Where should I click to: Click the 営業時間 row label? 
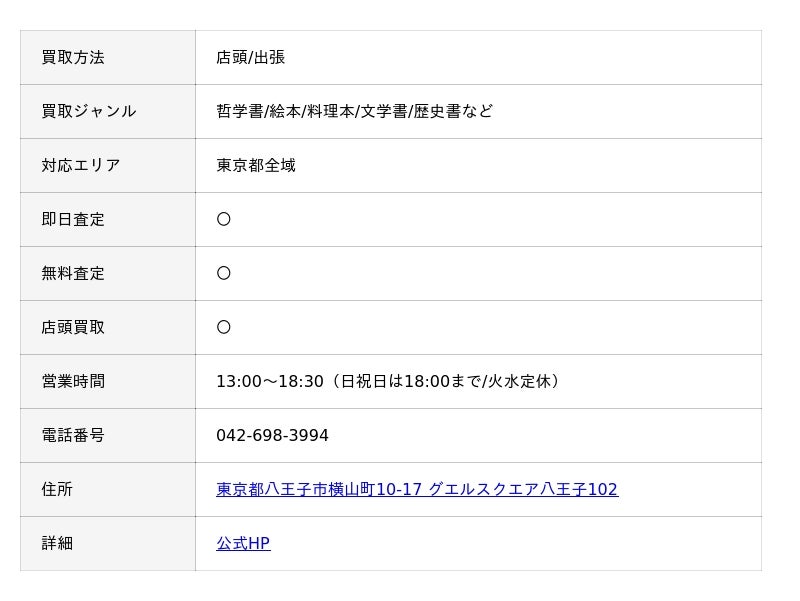coord(73,381)
